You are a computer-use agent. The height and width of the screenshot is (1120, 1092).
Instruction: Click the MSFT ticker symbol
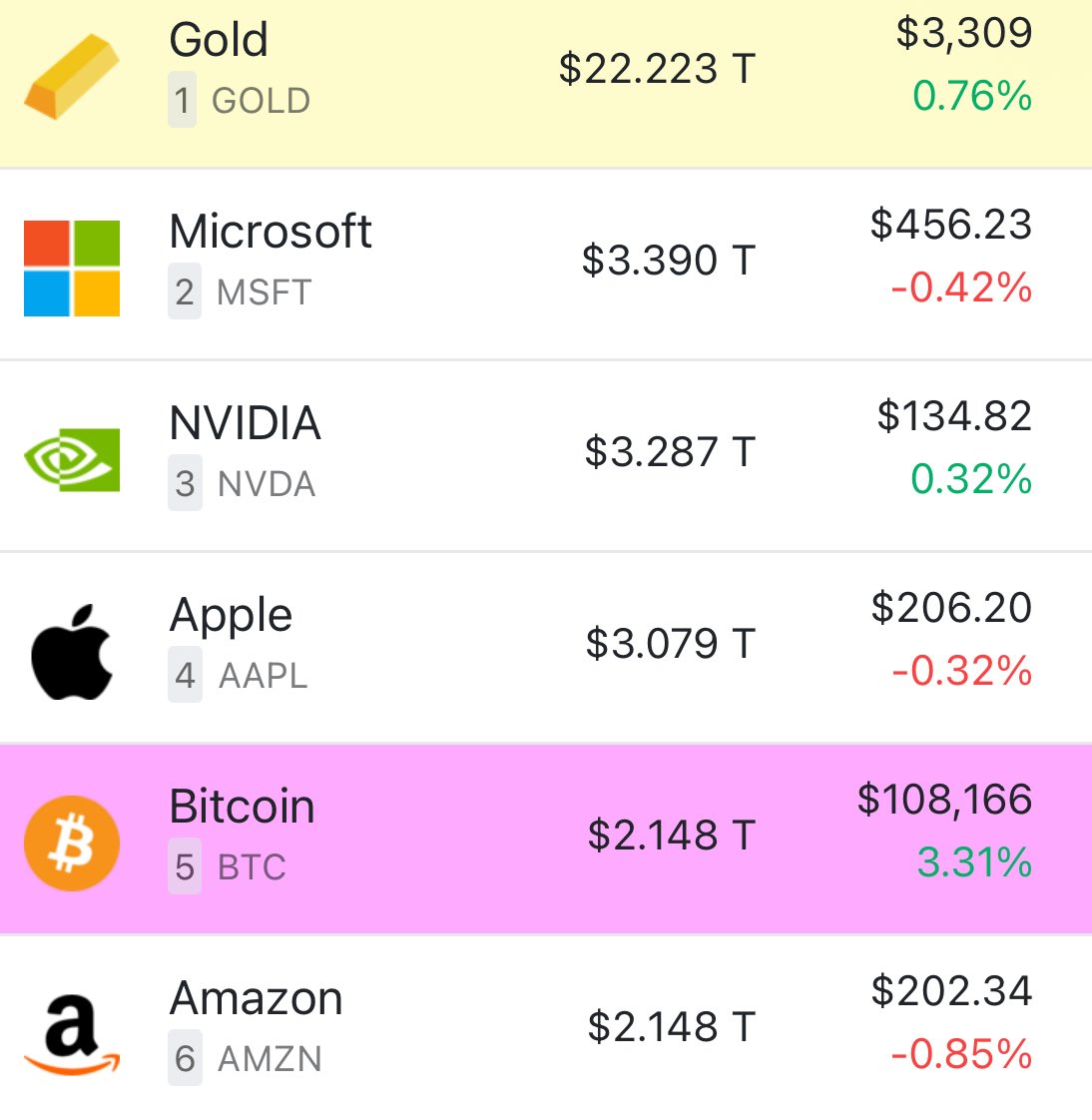[x=265, y=292]
